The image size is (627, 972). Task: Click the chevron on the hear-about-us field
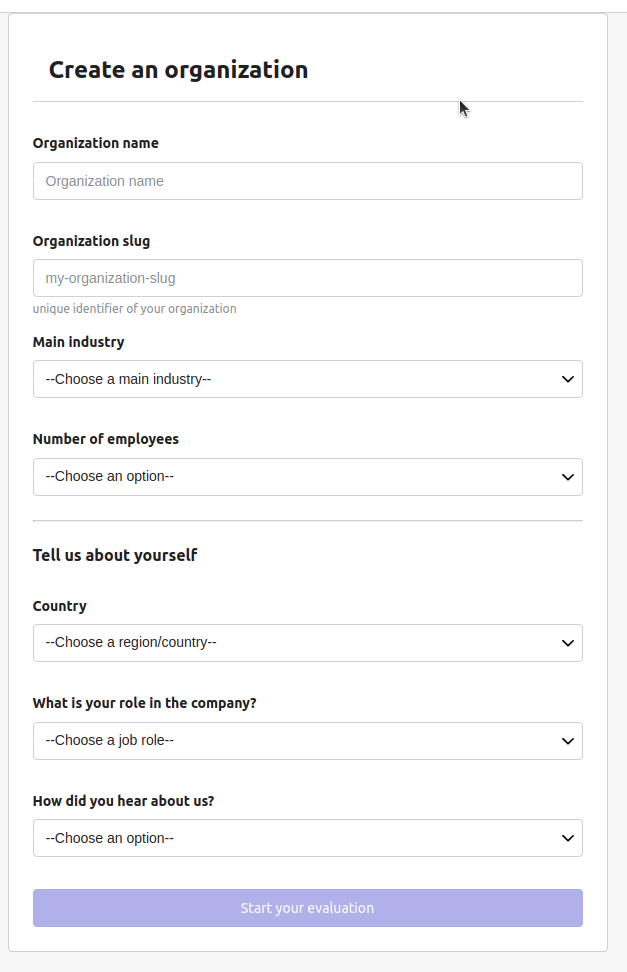pyautogui.click(x=567, y=838)
